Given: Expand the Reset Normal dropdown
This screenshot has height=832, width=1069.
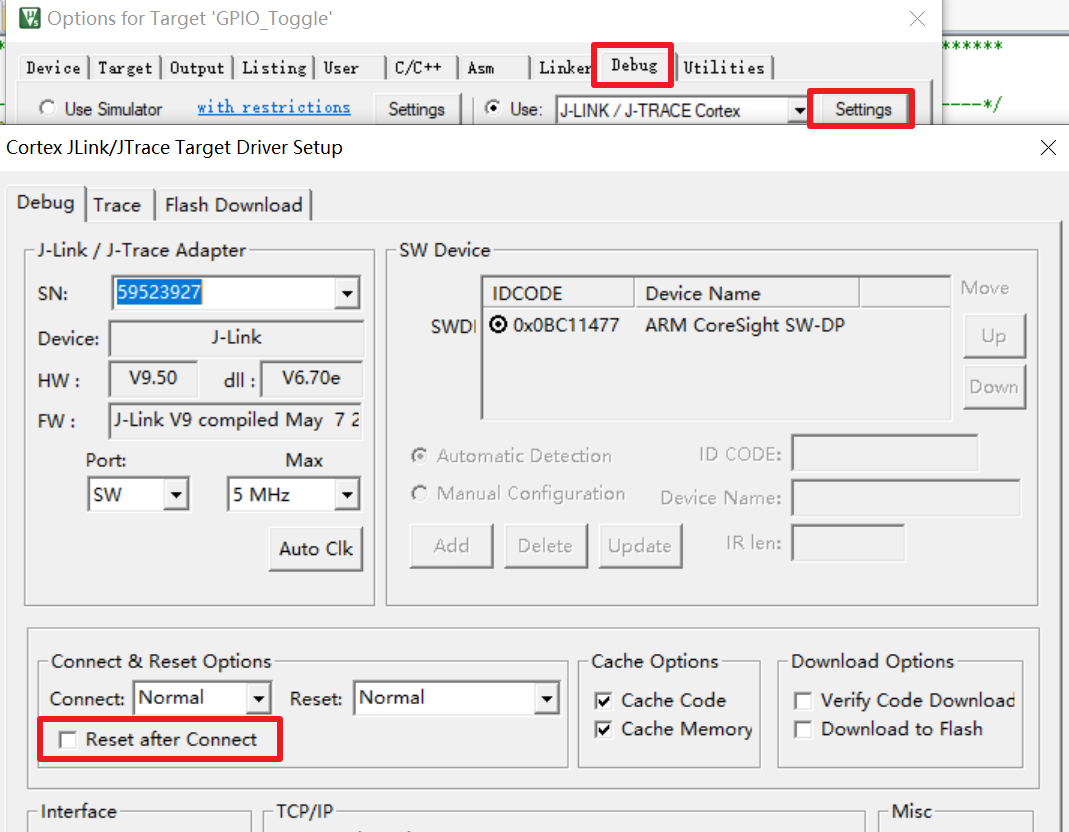Looking at the screenshot, I should point(546,698).
